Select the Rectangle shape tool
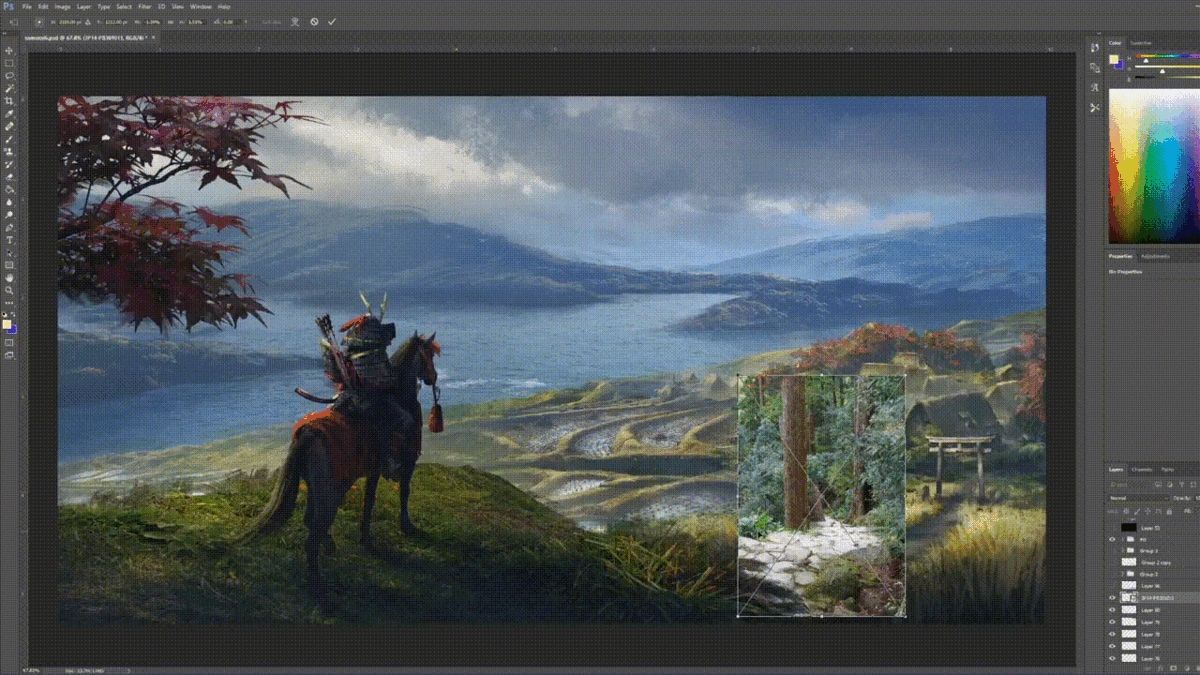Viewport: 1200px width, 675px height. pyautogui.click(x=10, y=263)
